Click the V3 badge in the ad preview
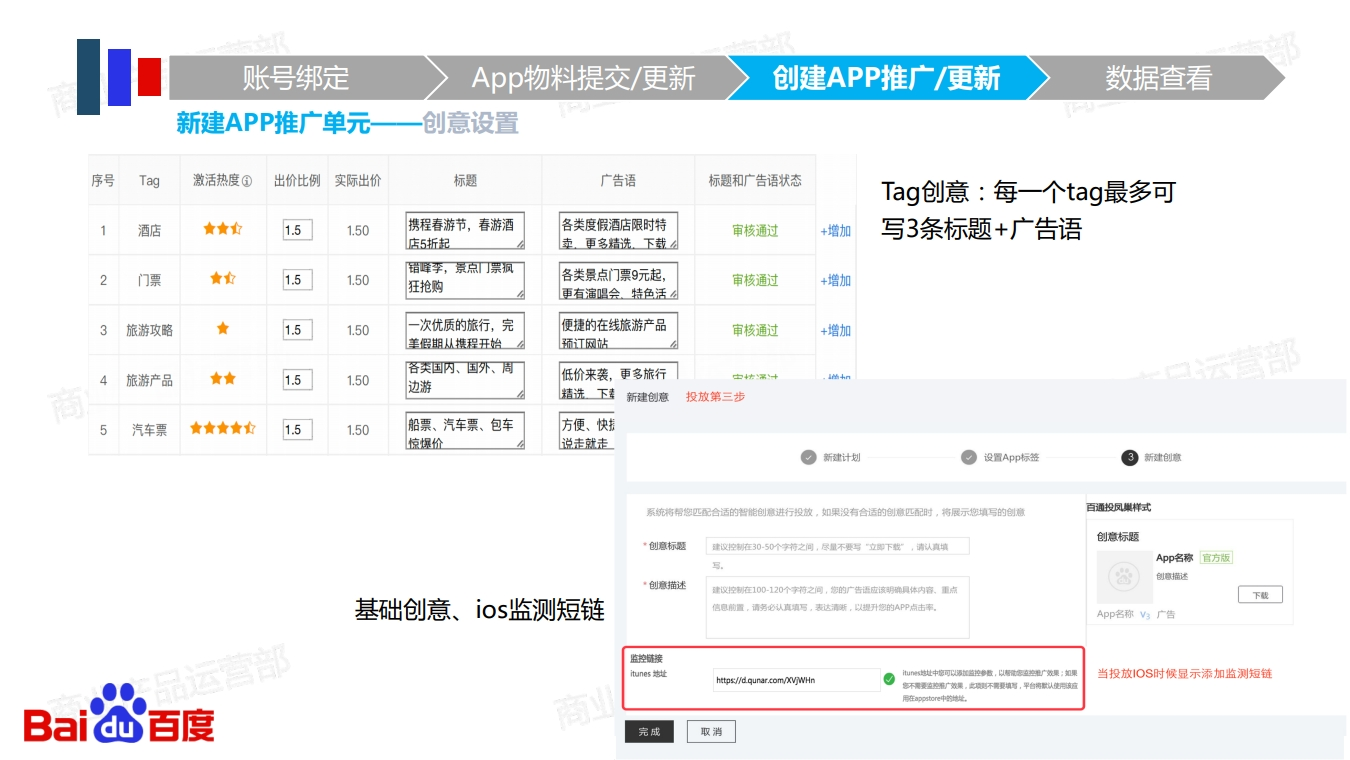This screenshot has height=760, width=1350. (x=1145, y=615)
